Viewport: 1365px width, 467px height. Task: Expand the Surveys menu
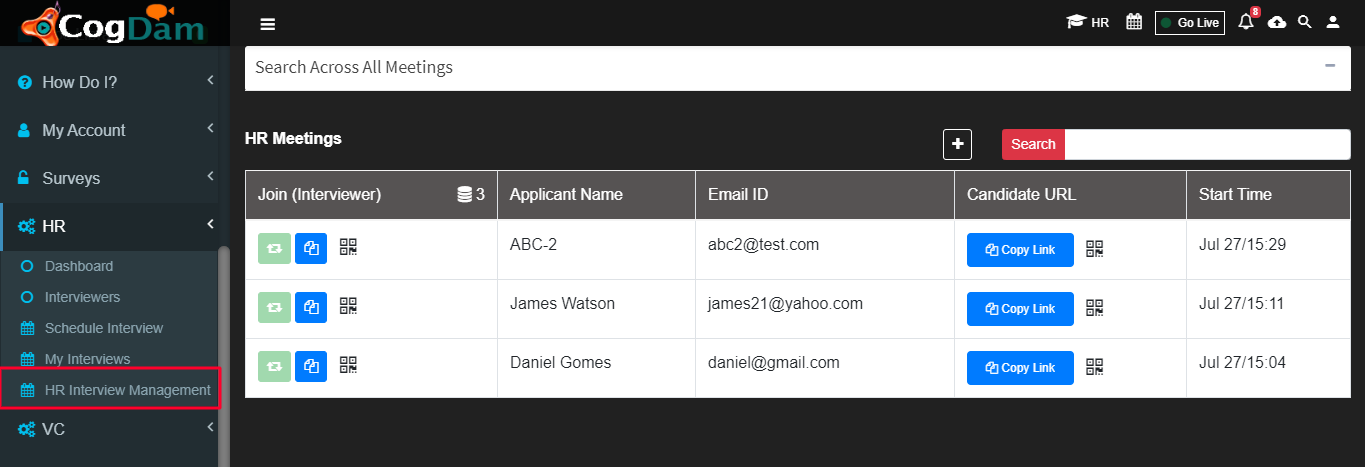(x=115, y=178)
